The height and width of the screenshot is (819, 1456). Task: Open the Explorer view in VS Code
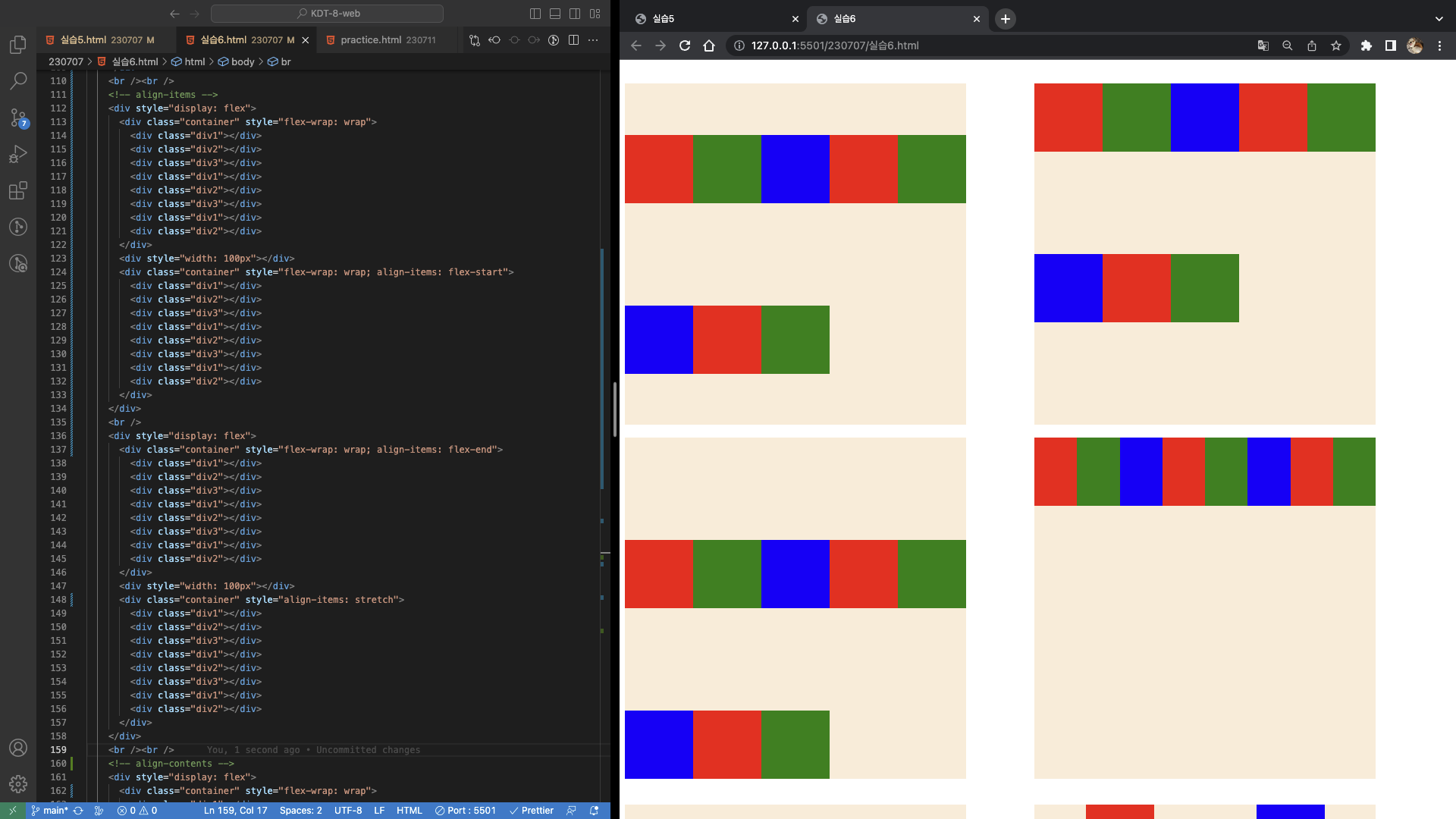[18, 44]
